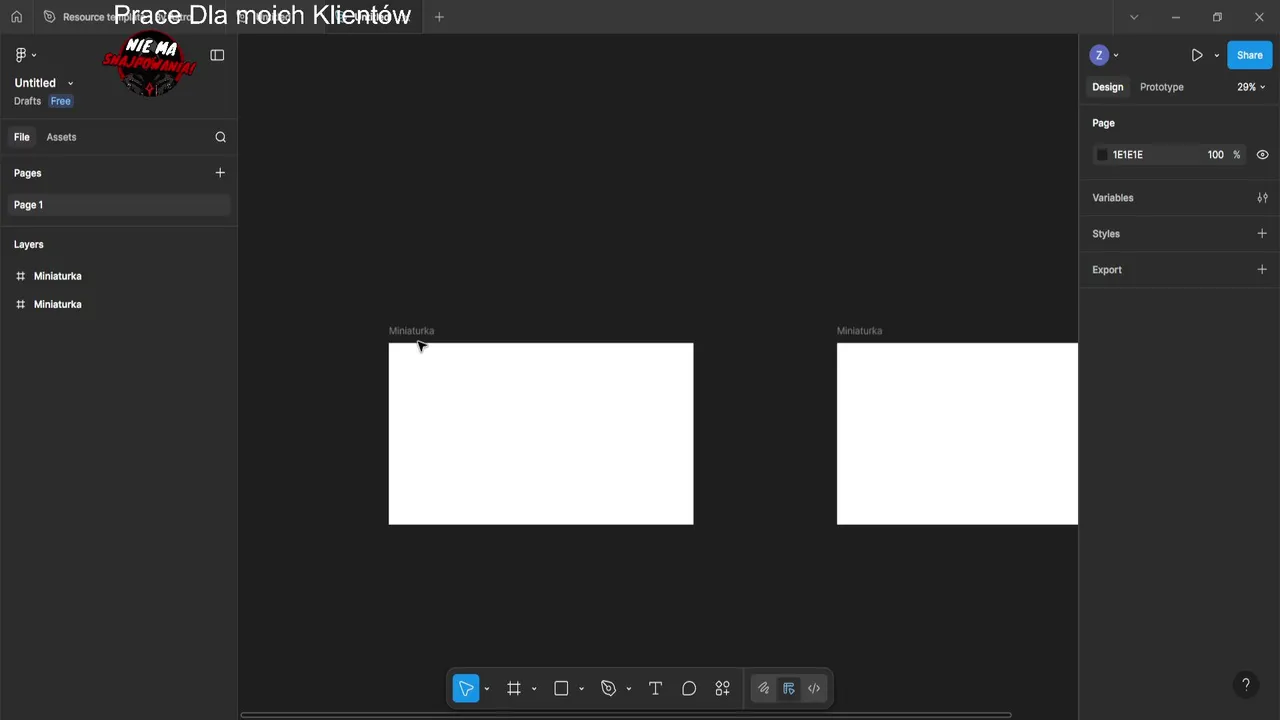Select the Text tool
Image resolution: width=1280 pixels, height=720 pixels.
(655, 688)
